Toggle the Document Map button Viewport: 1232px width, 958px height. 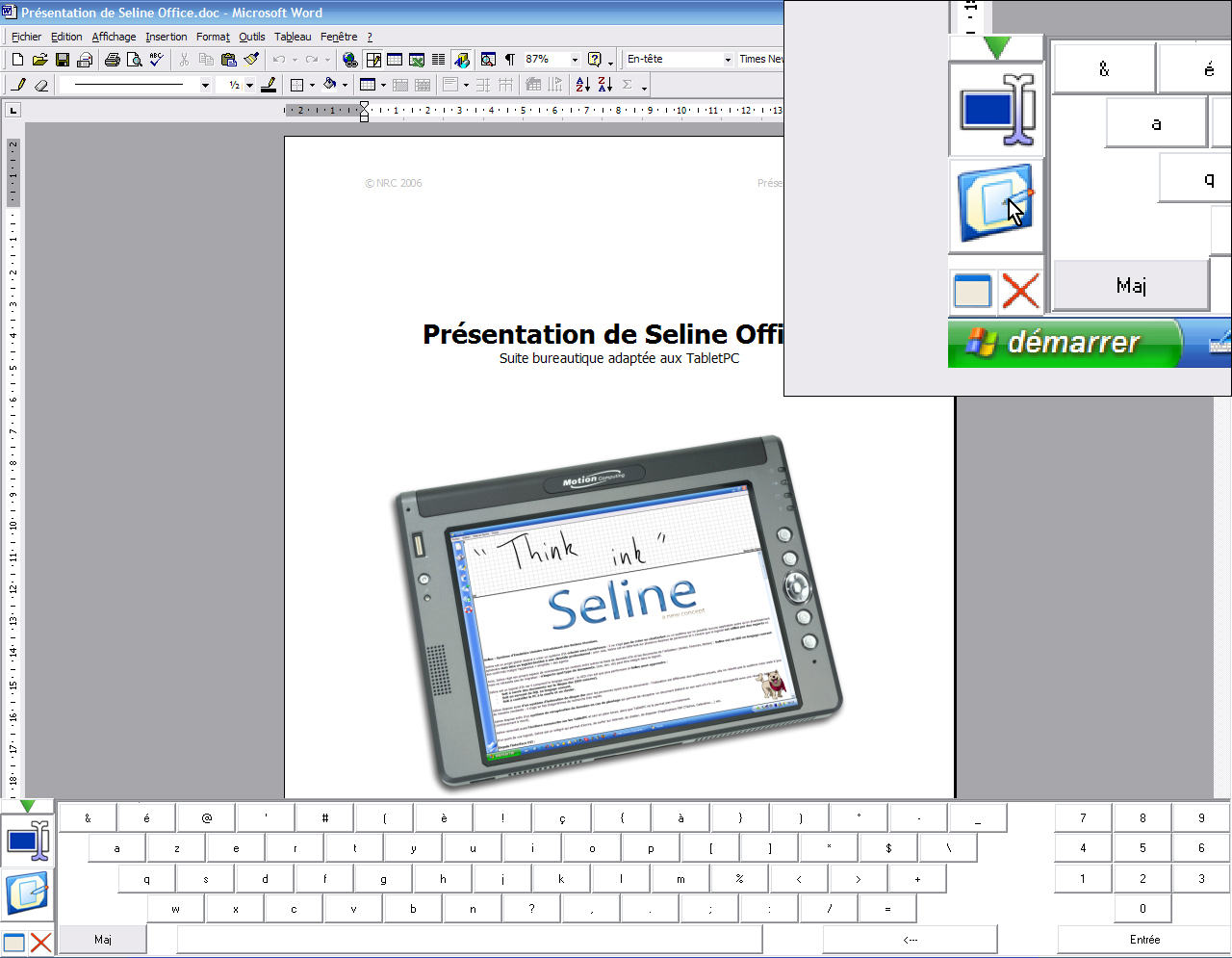(488, 60)
